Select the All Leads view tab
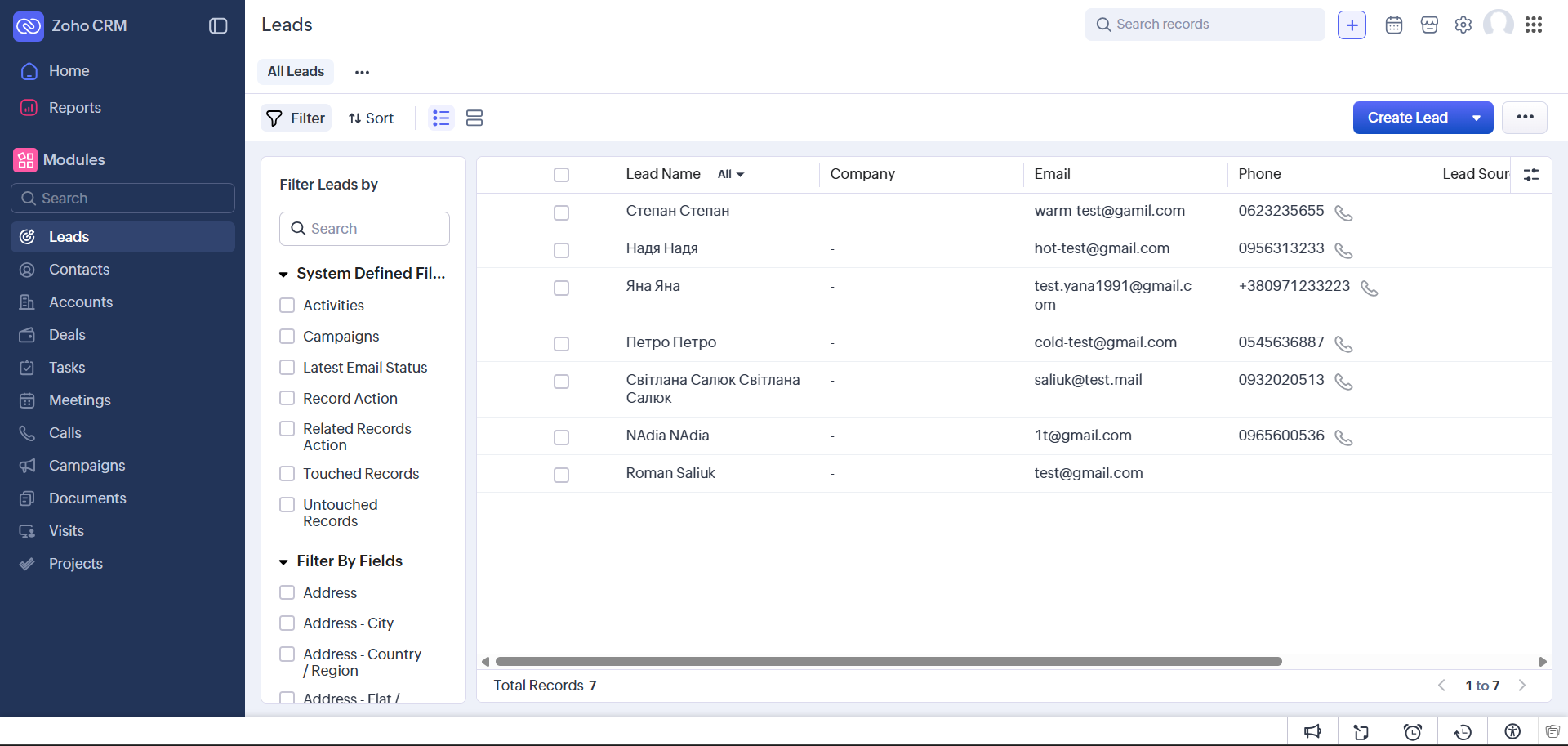Screen dimensions: 1568x746 (296, 72)
